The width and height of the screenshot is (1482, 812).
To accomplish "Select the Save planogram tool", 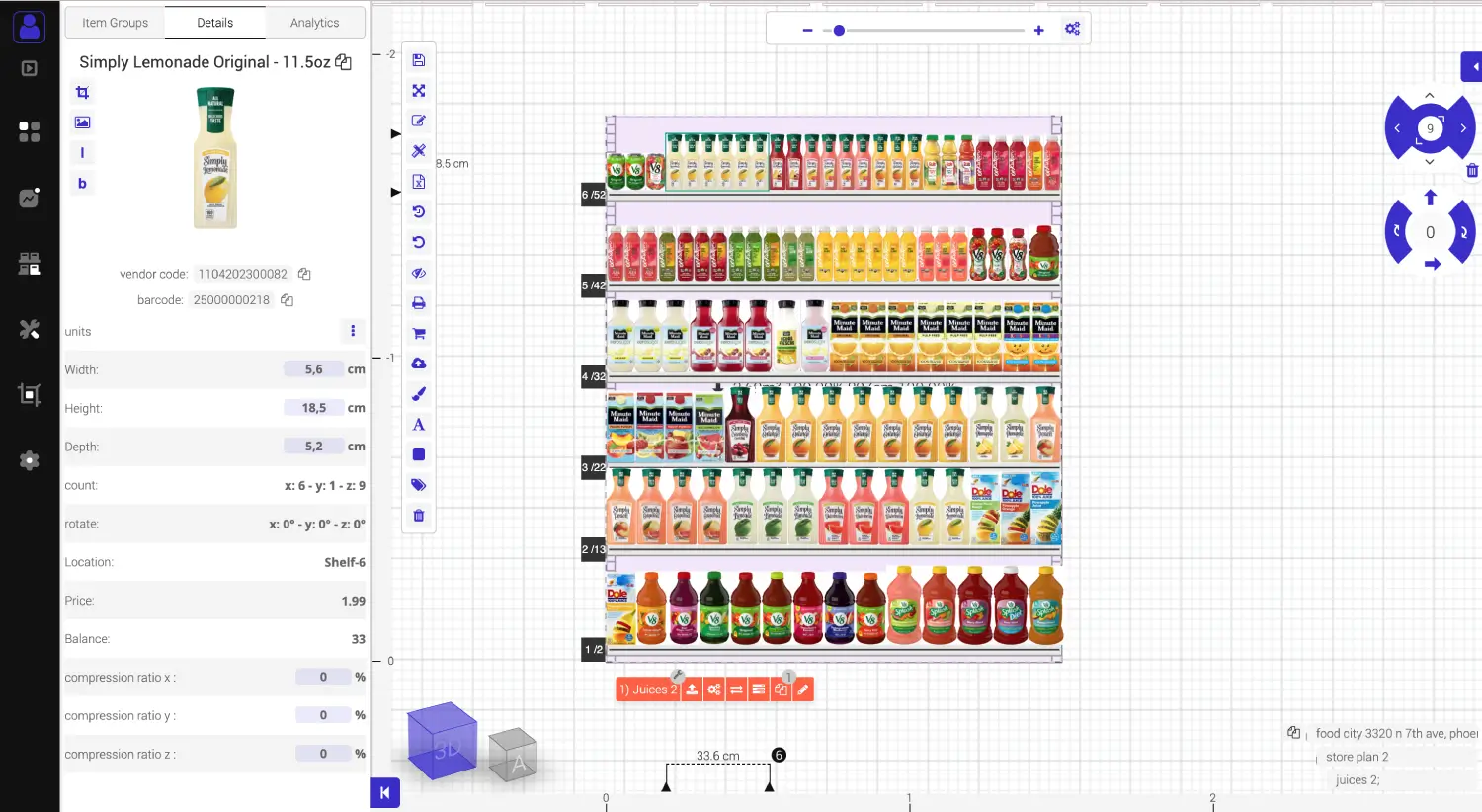I will coord(418,59).
